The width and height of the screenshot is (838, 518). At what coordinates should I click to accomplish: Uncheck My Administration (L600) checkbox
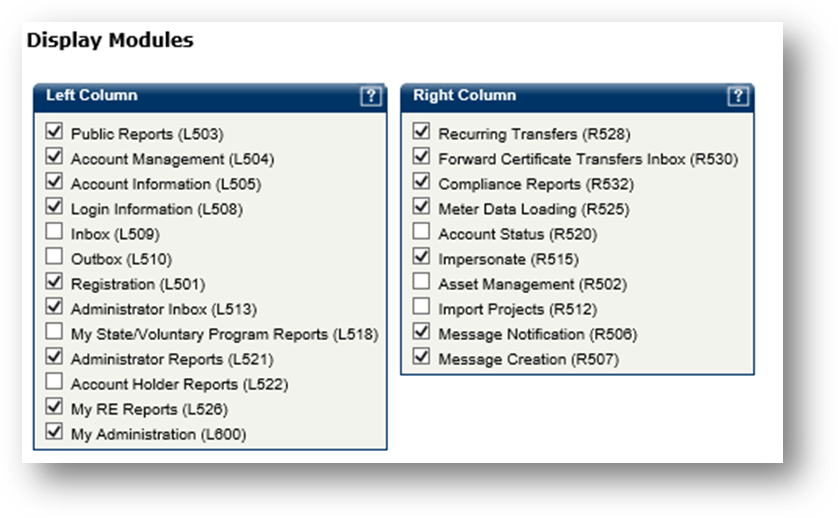point(54,433)
